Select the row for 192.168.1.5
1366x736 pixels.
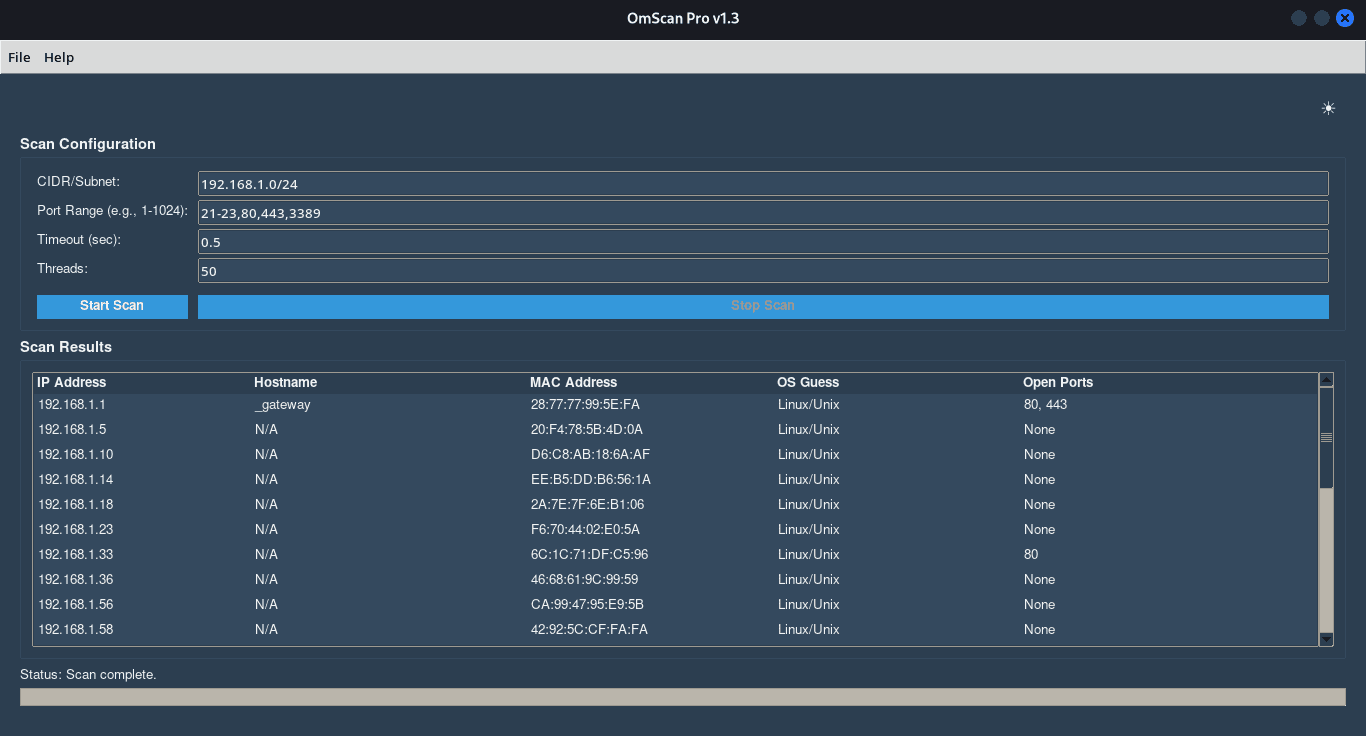pos(676,430)
